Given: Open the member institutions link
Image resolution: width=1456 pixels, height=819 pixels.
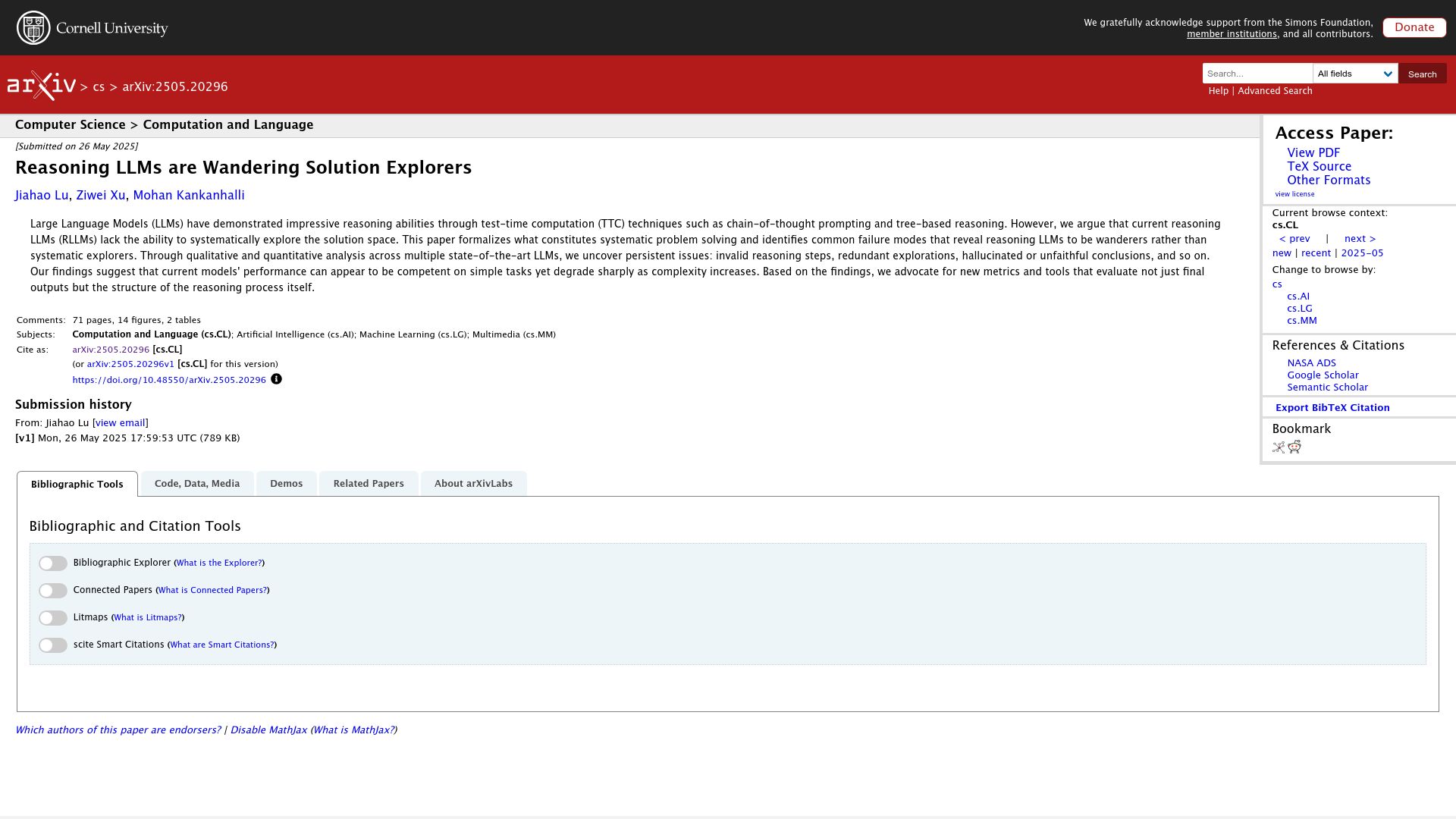Looking at the screenshot, I should pyautogui.click(x=1232, y=34).
